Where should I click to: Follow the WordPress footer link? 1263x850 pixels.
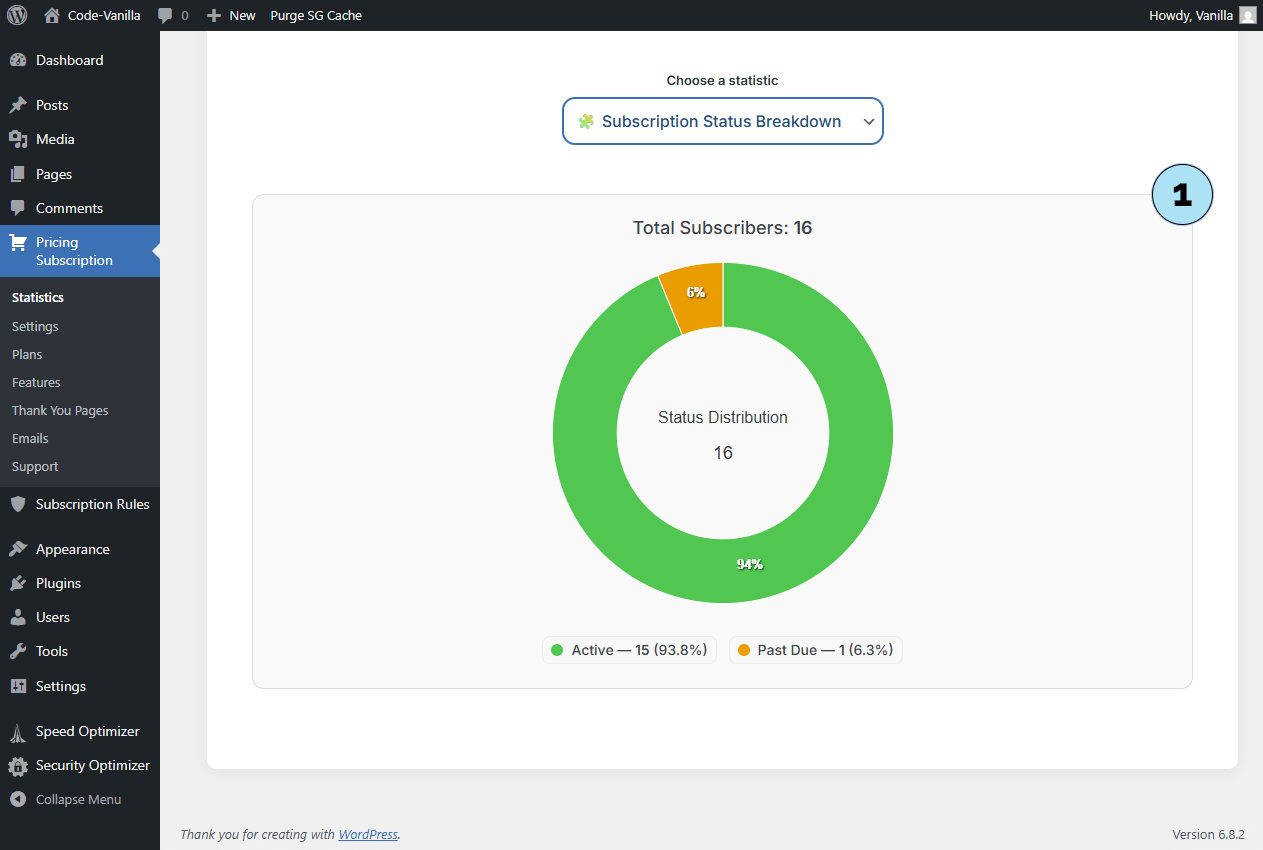point(367,834)
